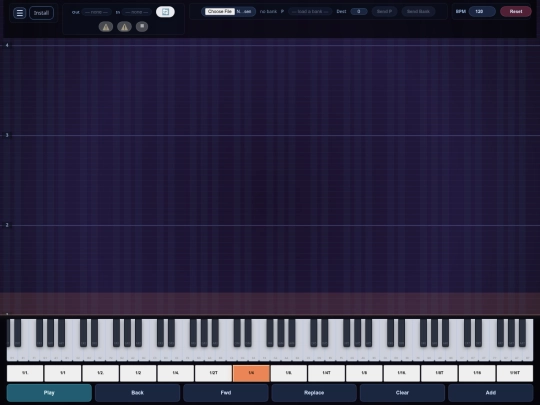
Task: Start playback with the Play button
Action: tap(49, 393)
